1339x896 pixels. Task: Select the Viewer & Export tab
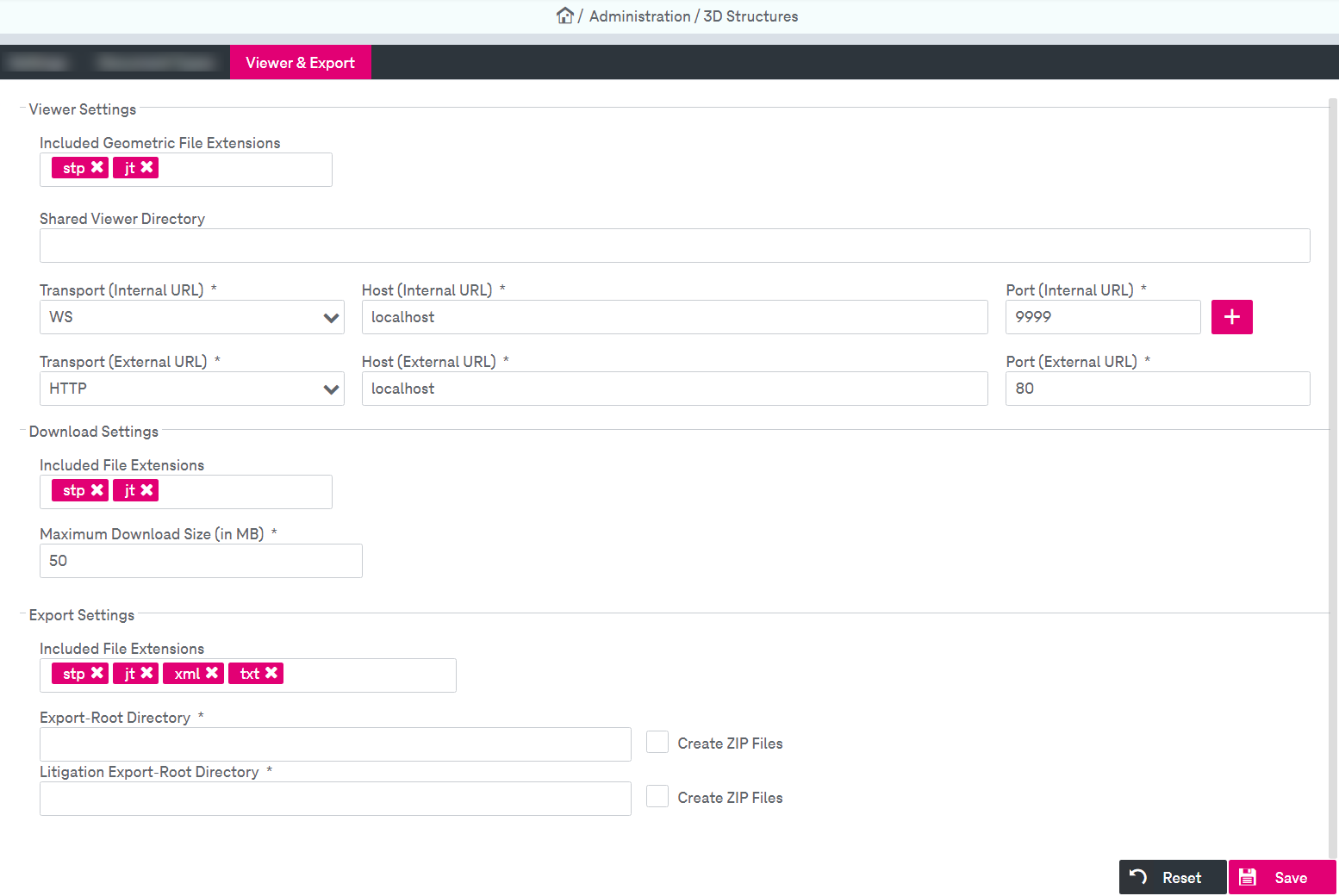coord(300,63)
